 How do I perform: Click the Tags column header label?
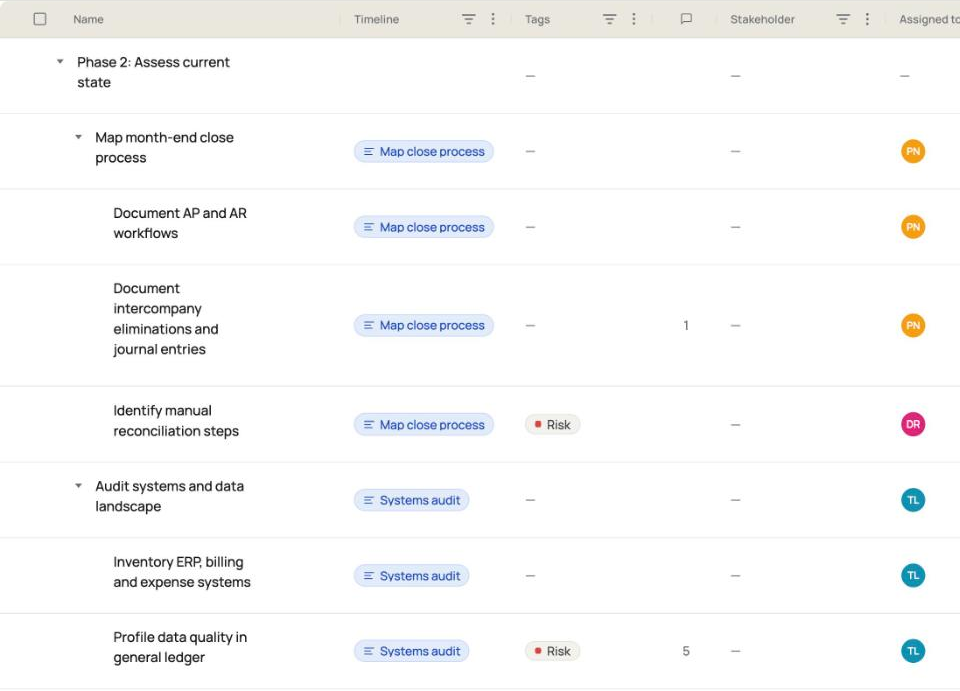click(537, 19)
